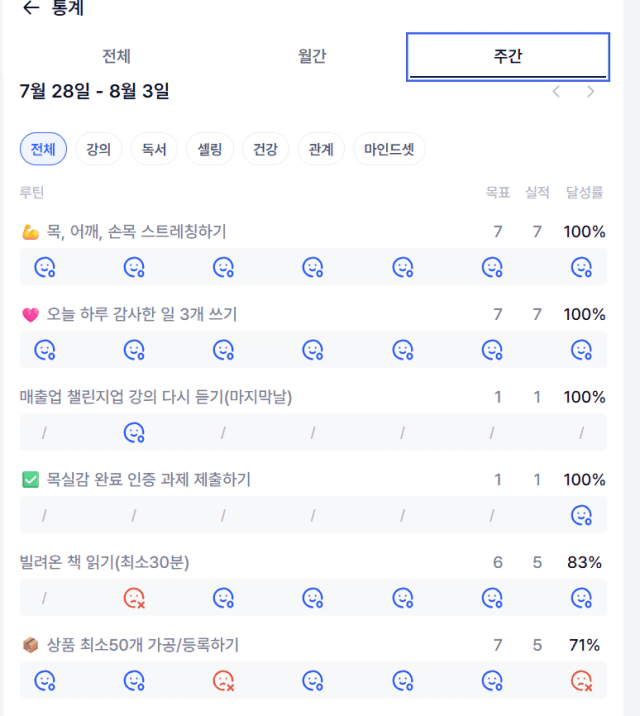Select the 전체 category filter chip
The height and width of the screenshot is (716, 640).
pyautogui.click(x=43, y=149)
